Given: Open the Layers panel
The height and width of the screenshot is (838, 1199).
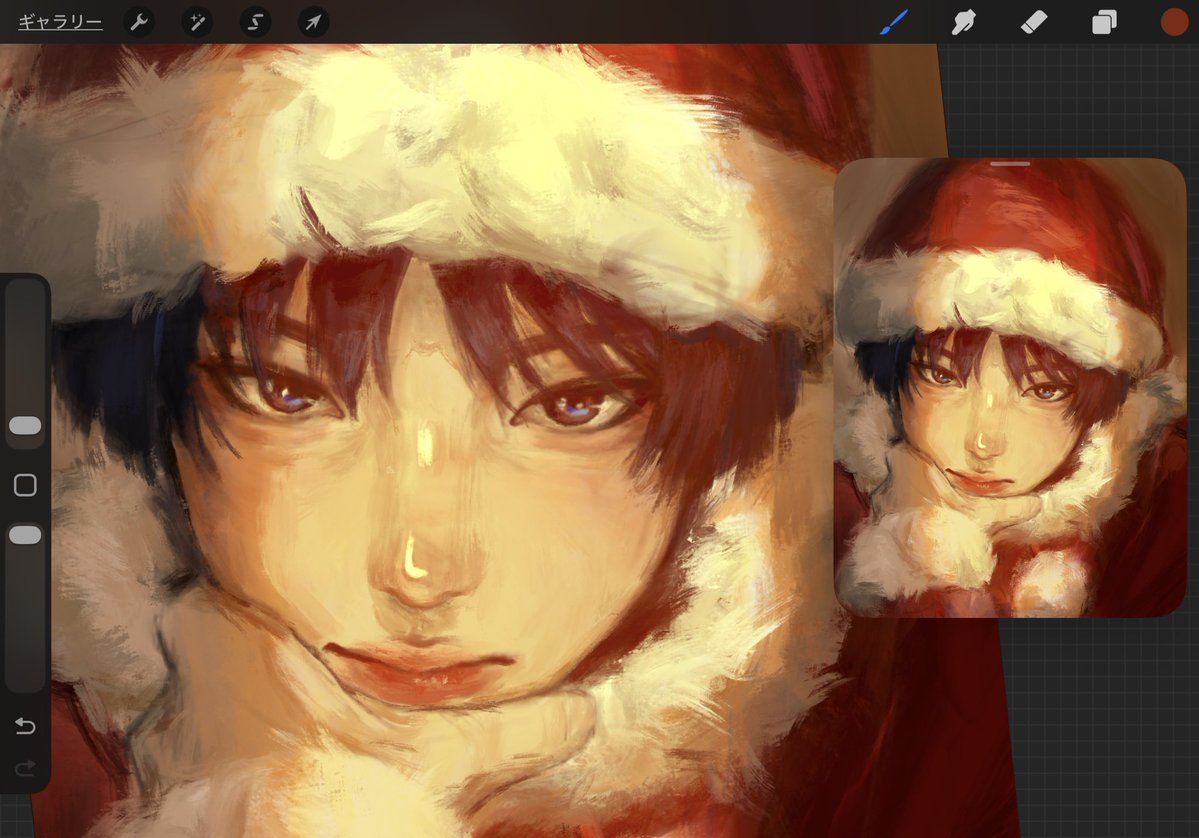Looking at the screenshot, I should 1104,22.
